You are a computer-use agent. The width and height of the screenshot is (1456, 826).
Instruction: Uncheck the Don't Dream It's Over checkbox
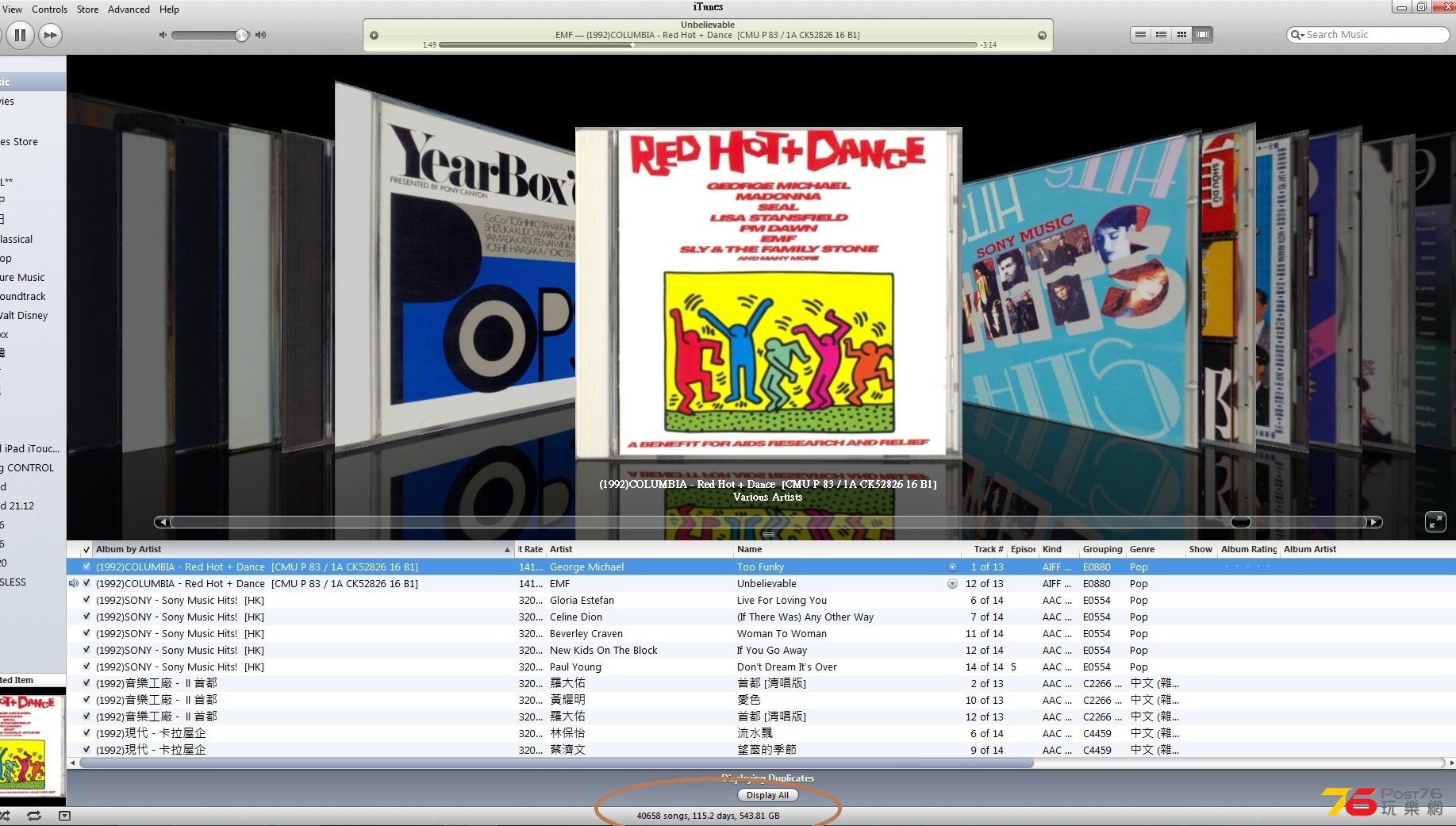(86, 667)
